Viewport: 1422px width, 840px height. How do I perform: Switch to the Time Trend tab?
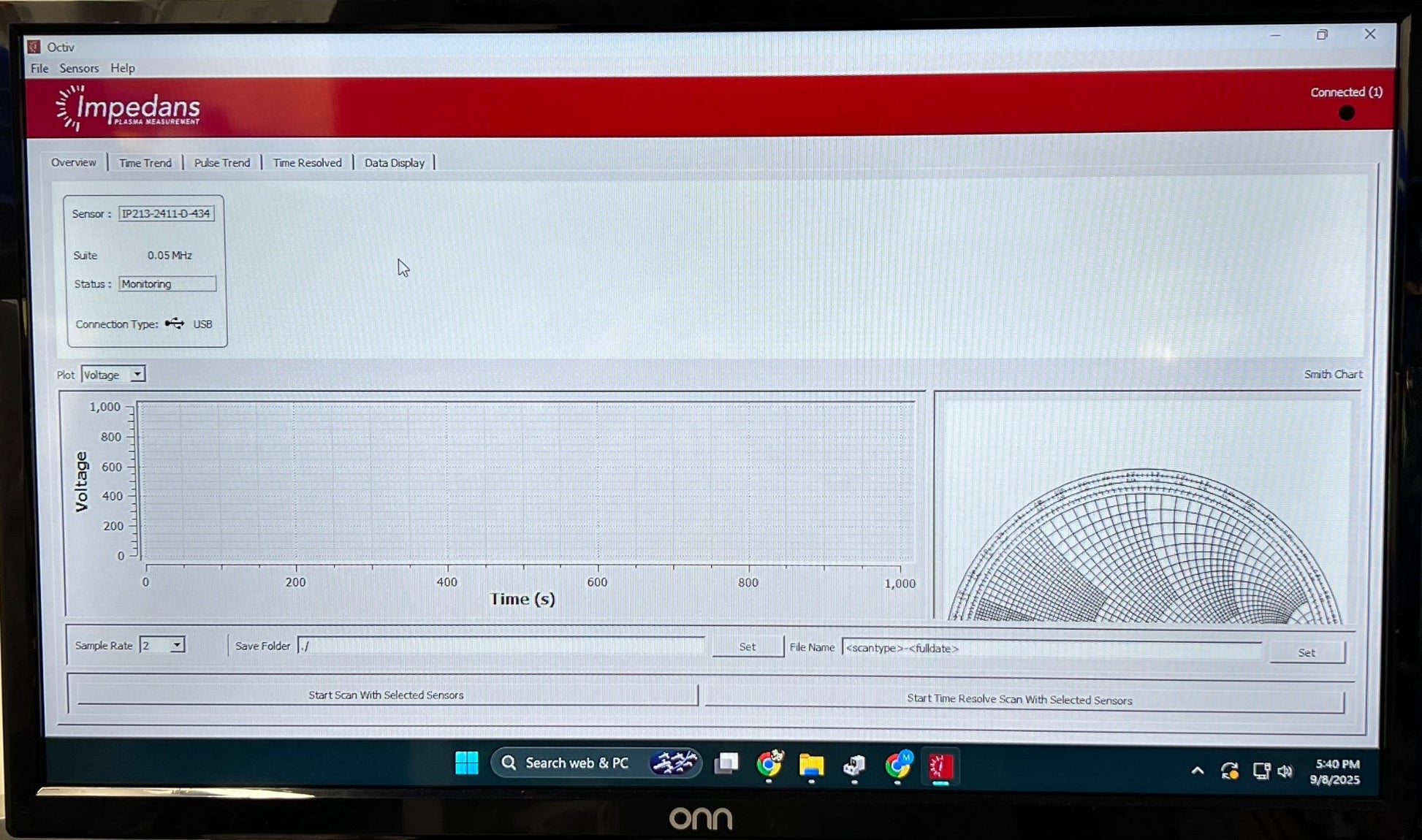coord(145,163)
